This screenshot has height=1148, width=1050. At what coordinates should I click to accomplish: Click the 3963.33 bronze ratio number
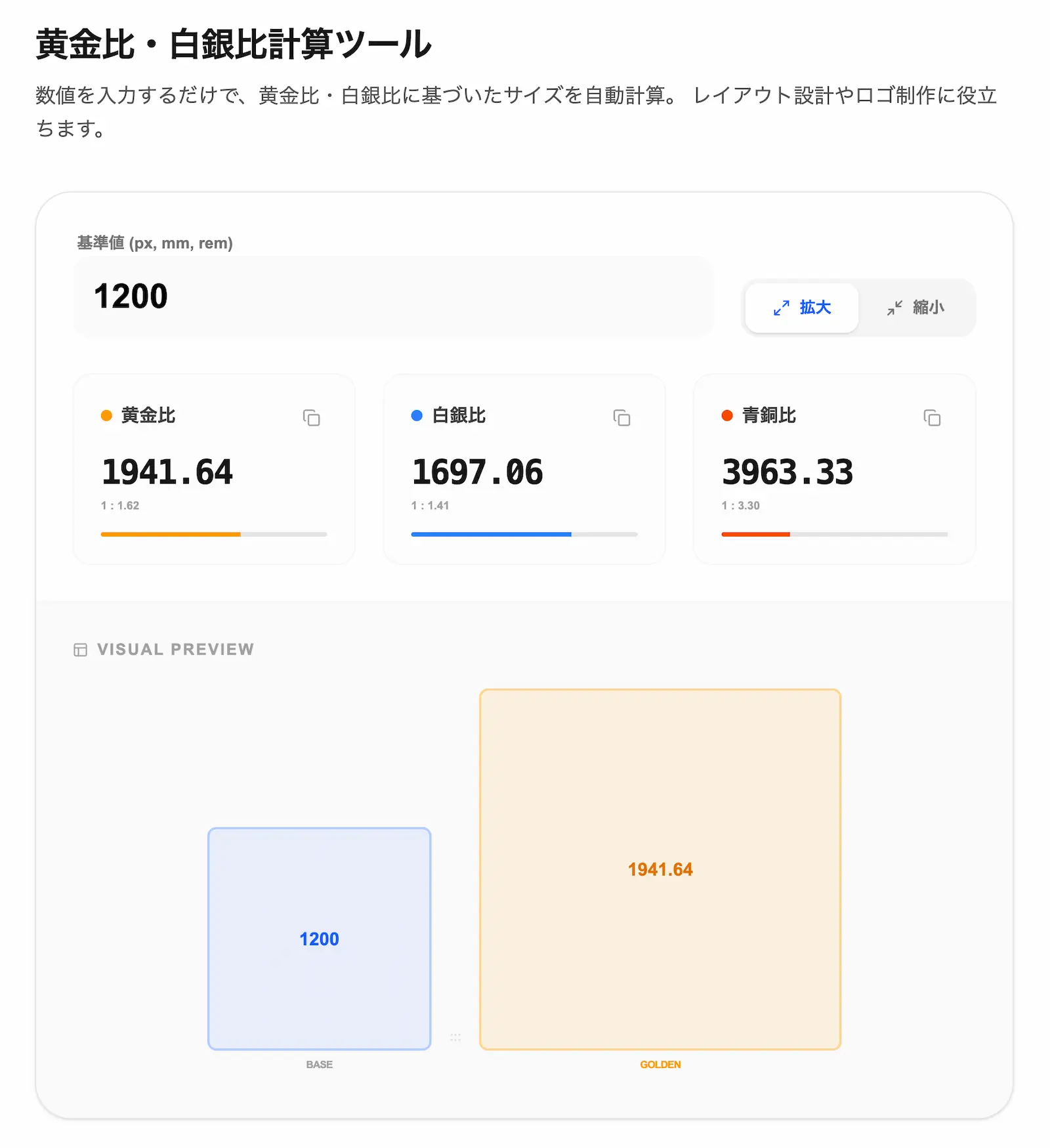(x=788, y=472)
